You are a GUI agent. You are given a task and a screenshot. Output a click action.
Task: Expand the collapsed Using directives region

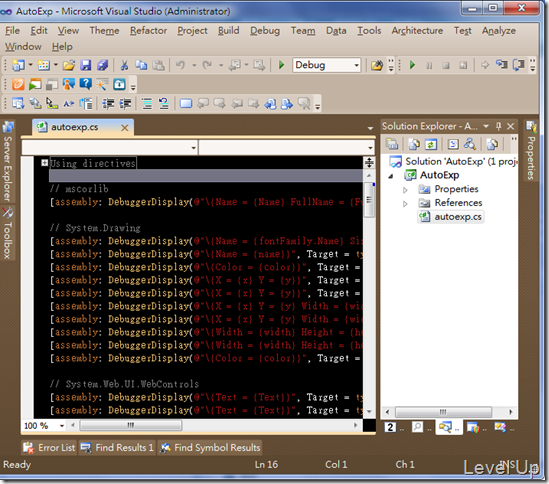pos(44,163)
